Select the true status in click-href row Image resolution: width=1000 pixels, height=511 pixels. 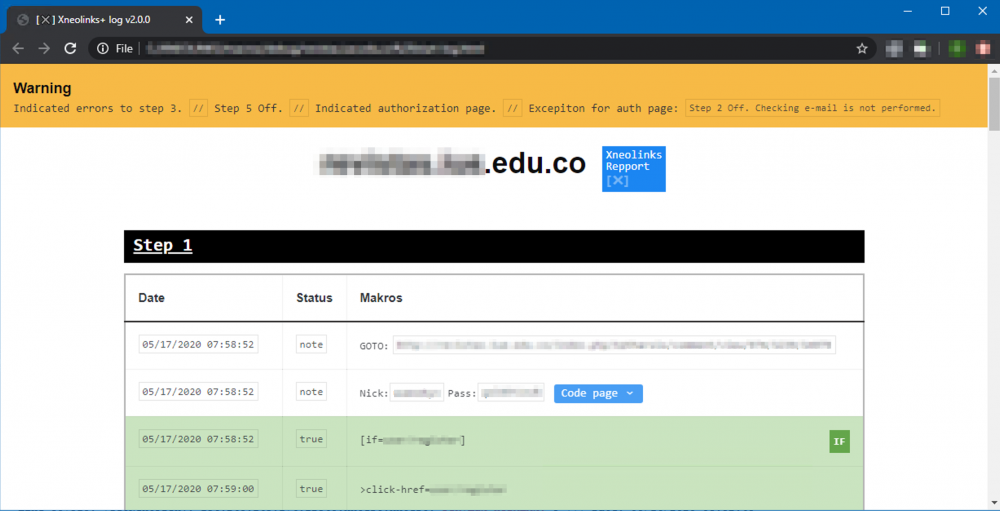pyautogui.click(x=311, y=489)
